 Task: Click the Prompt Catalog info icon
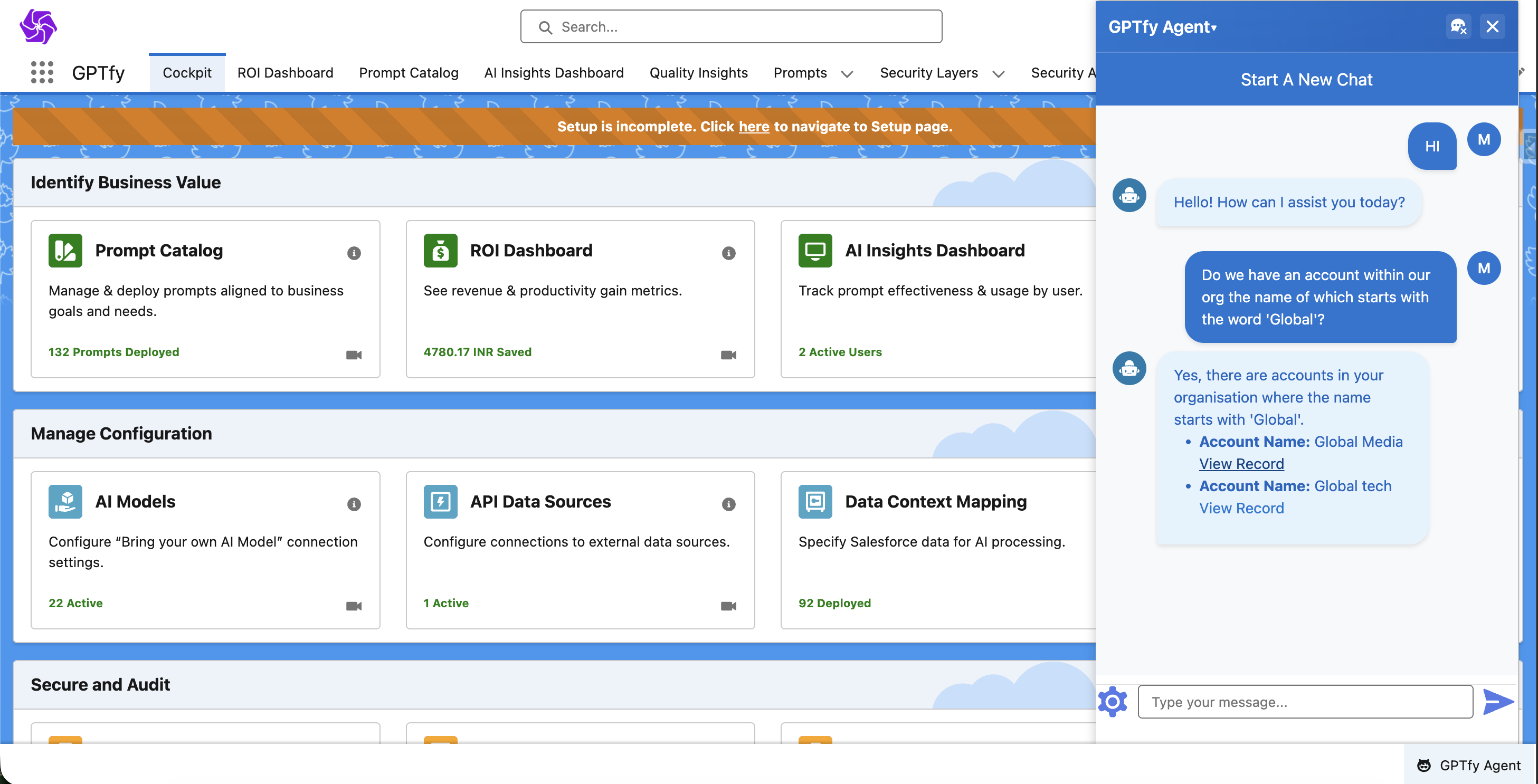(x=354, y=253)
